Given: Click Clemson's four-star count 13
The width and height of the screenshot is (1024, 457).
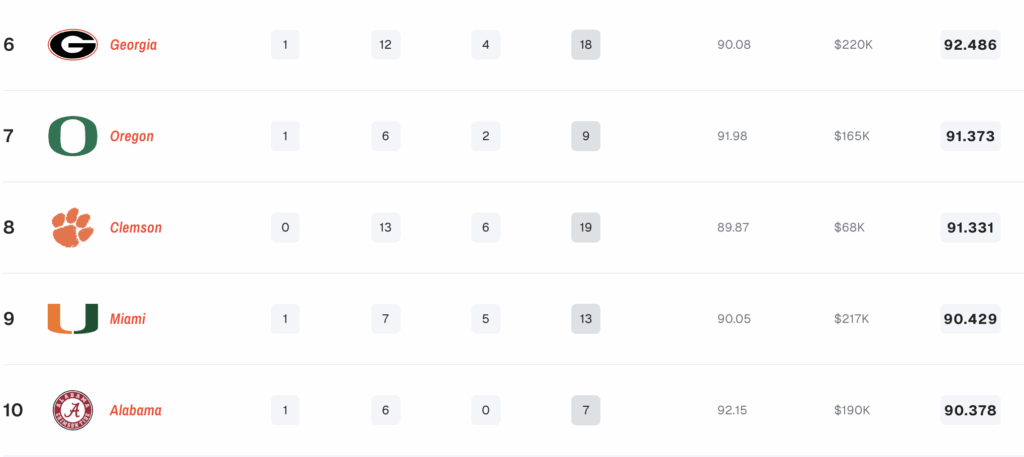Looking at the screenshot, I should (386, 228).
